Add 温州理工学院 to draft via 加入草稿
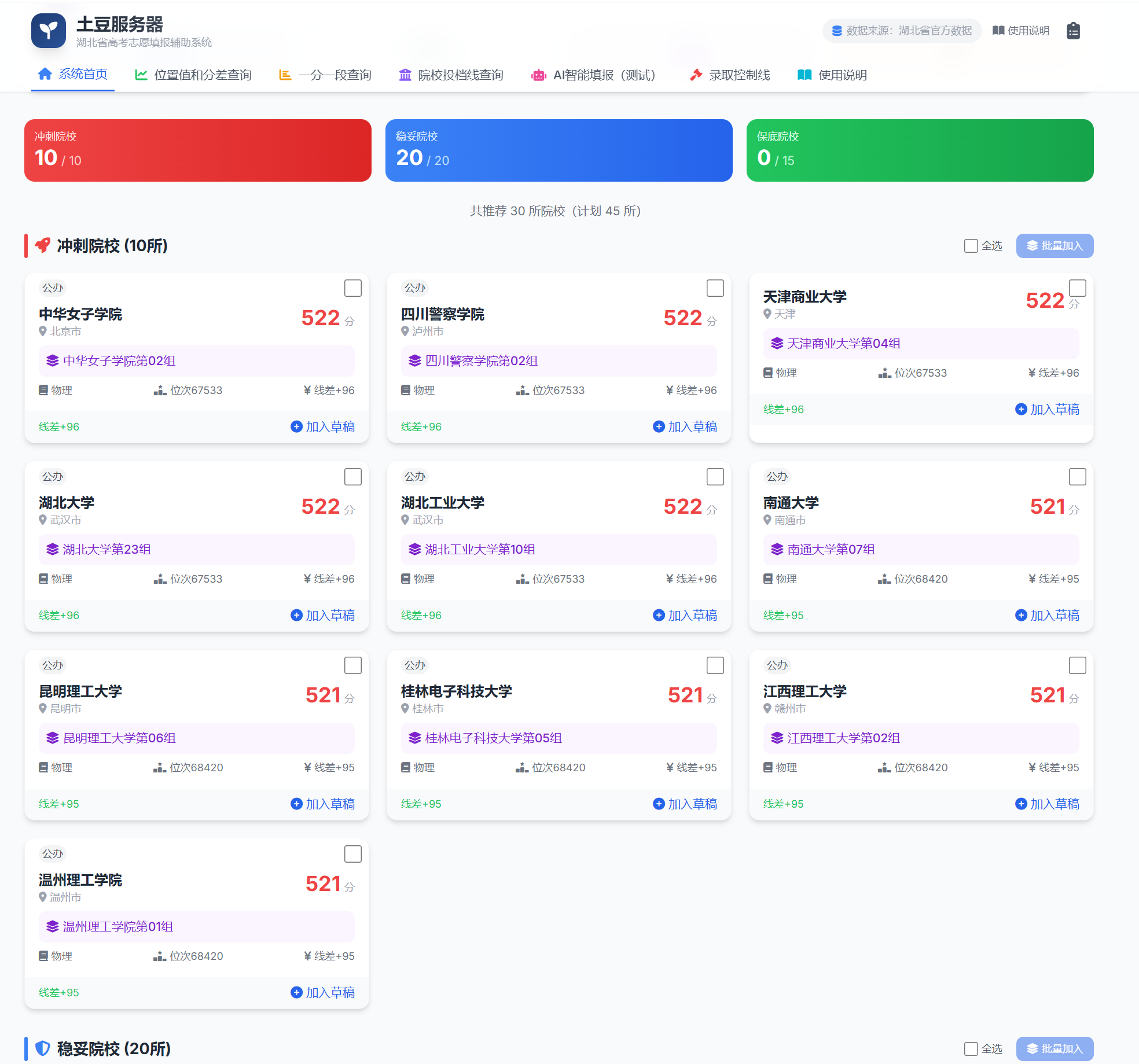The height and width of the screenshot is (1064, 1139). 323,992
